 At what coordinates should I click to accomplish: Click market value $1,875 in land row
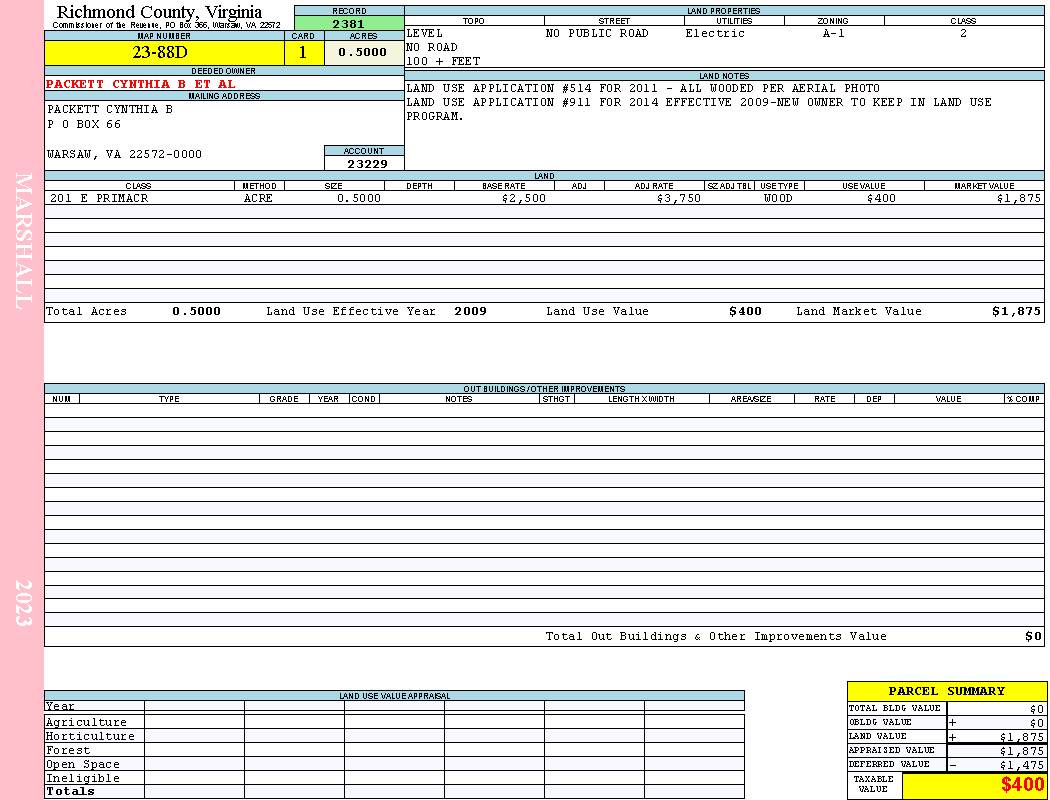tap(1019, 199)
